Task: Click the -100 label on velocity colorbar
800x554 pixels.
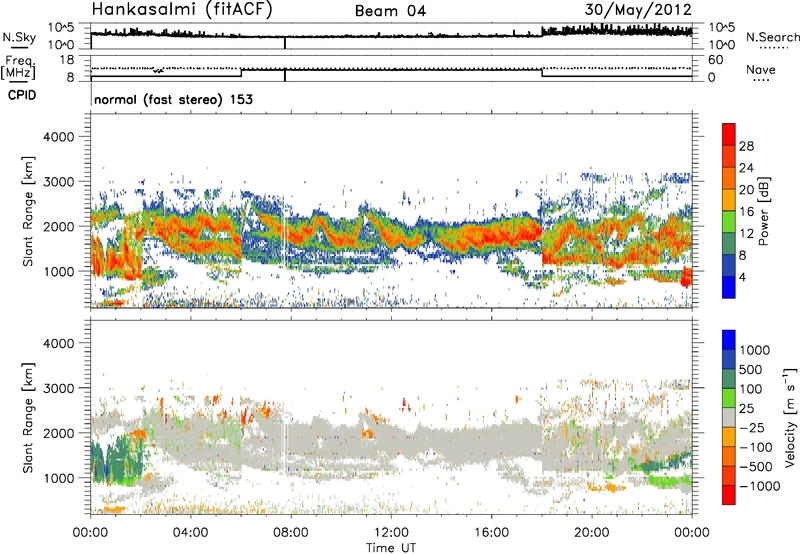Action: [756, 447]
